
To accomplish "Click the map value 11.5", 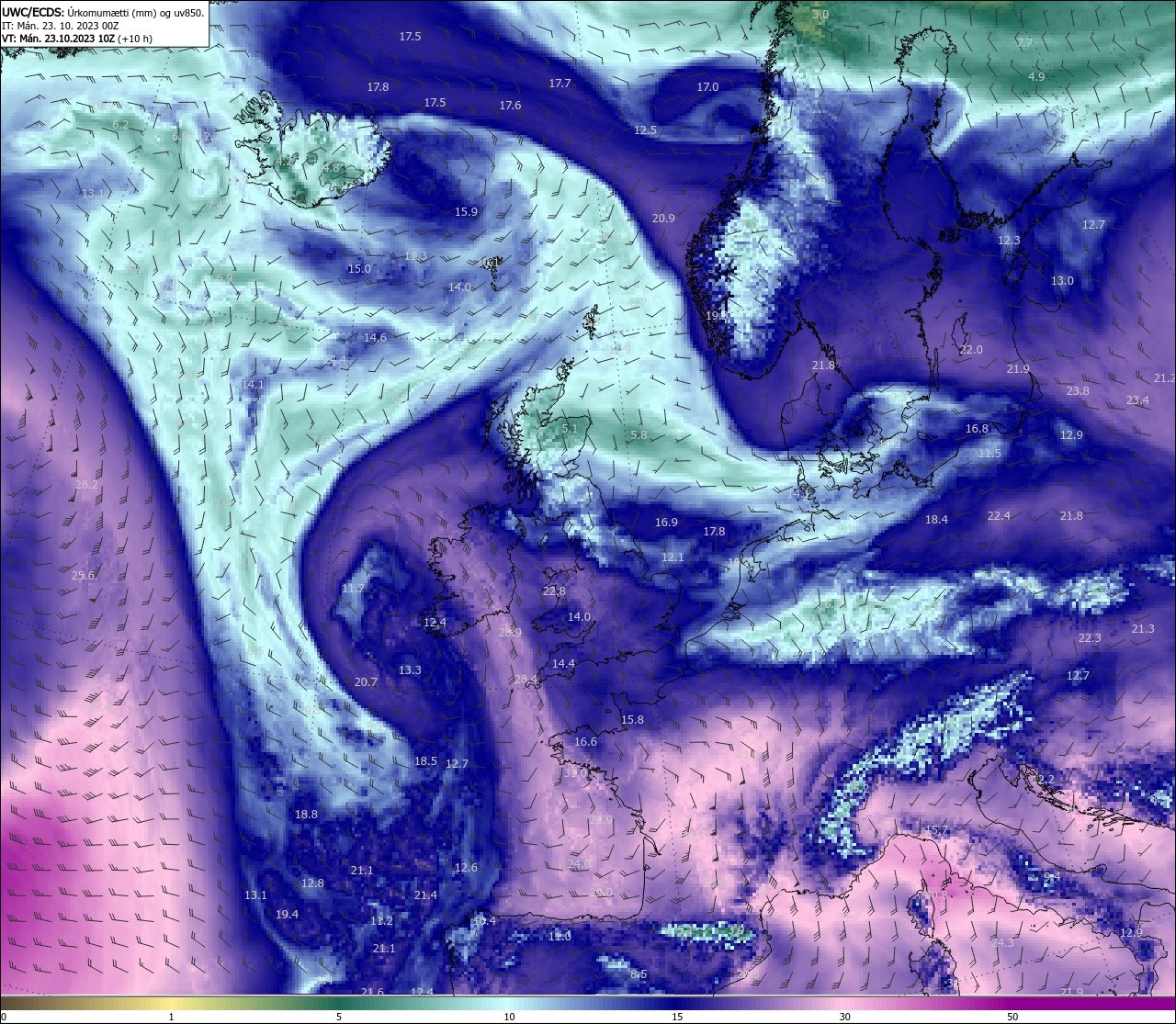I will [x=989, y=454].
